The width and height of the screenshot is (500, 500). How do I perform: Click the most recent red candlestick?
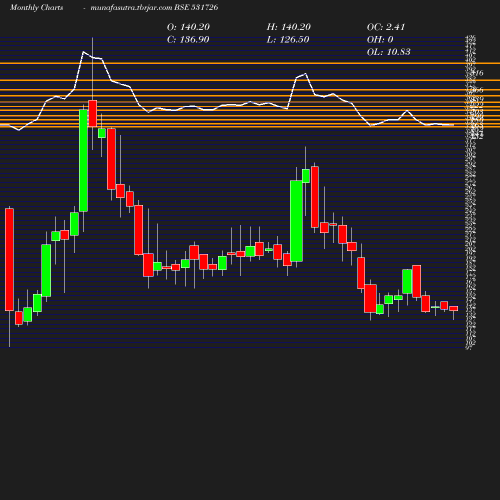[453, 308]
